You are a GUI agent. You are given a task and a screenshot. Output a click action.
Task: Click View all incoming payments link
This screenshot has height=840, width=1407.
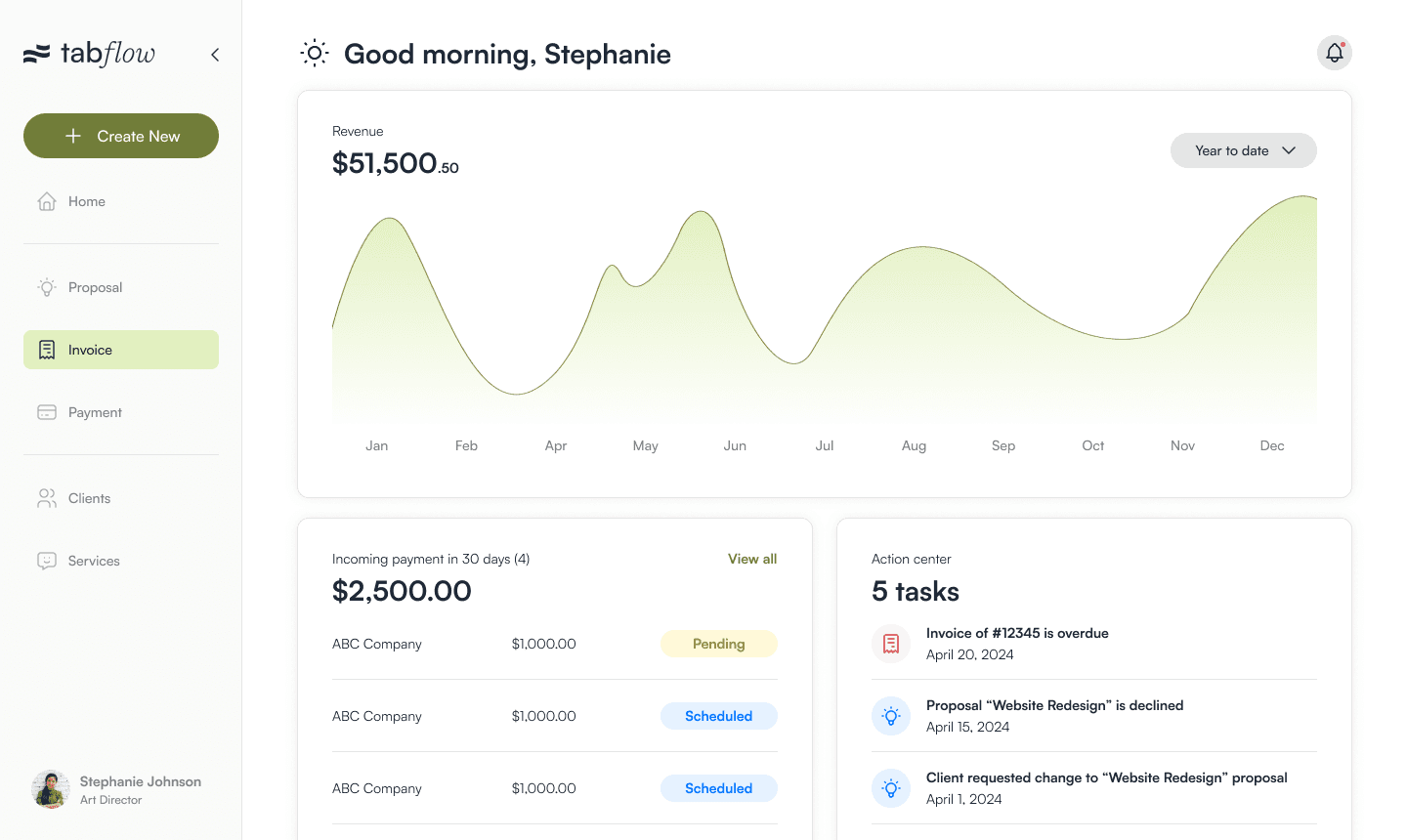(752, 559)
